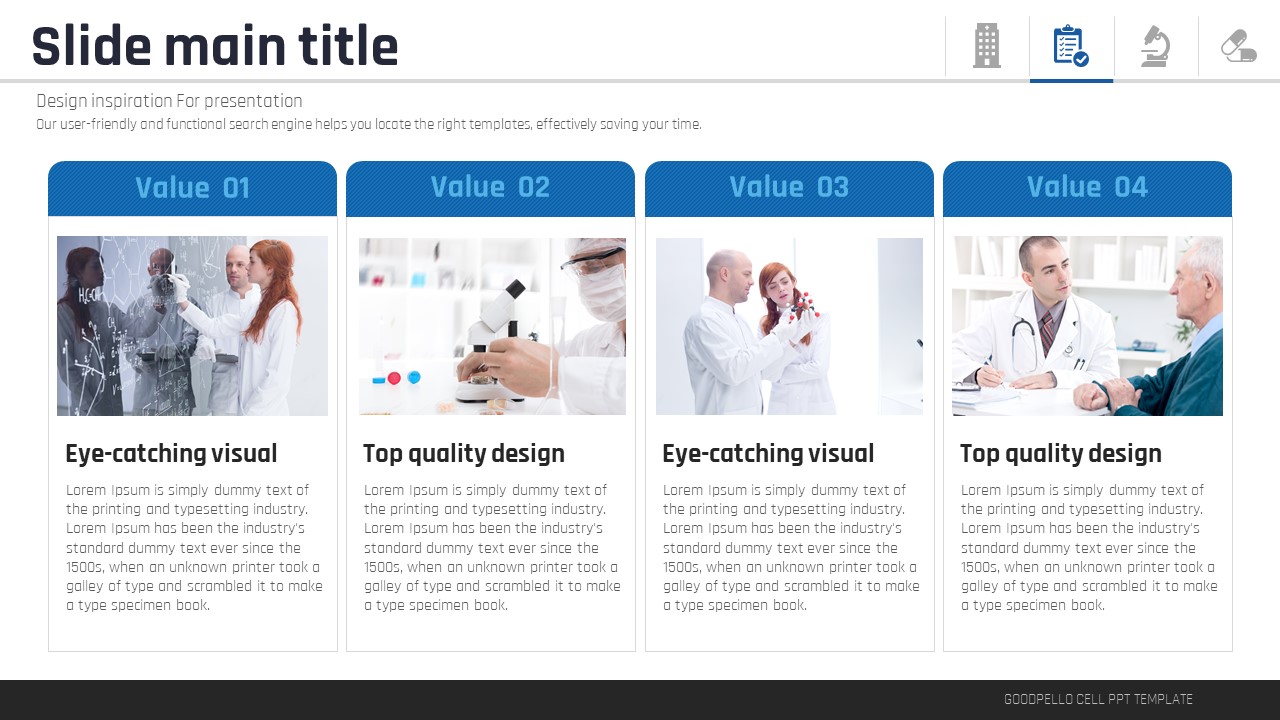Select 'Design inspiration For presentation' subtitle
The width and height of the screenshot is (1280, 720).
pyautogui.click(x=169, y=101)
